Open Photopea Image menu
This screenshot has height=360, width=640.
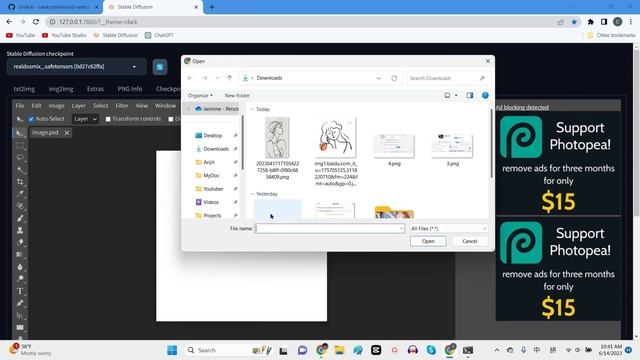(56, 106)
